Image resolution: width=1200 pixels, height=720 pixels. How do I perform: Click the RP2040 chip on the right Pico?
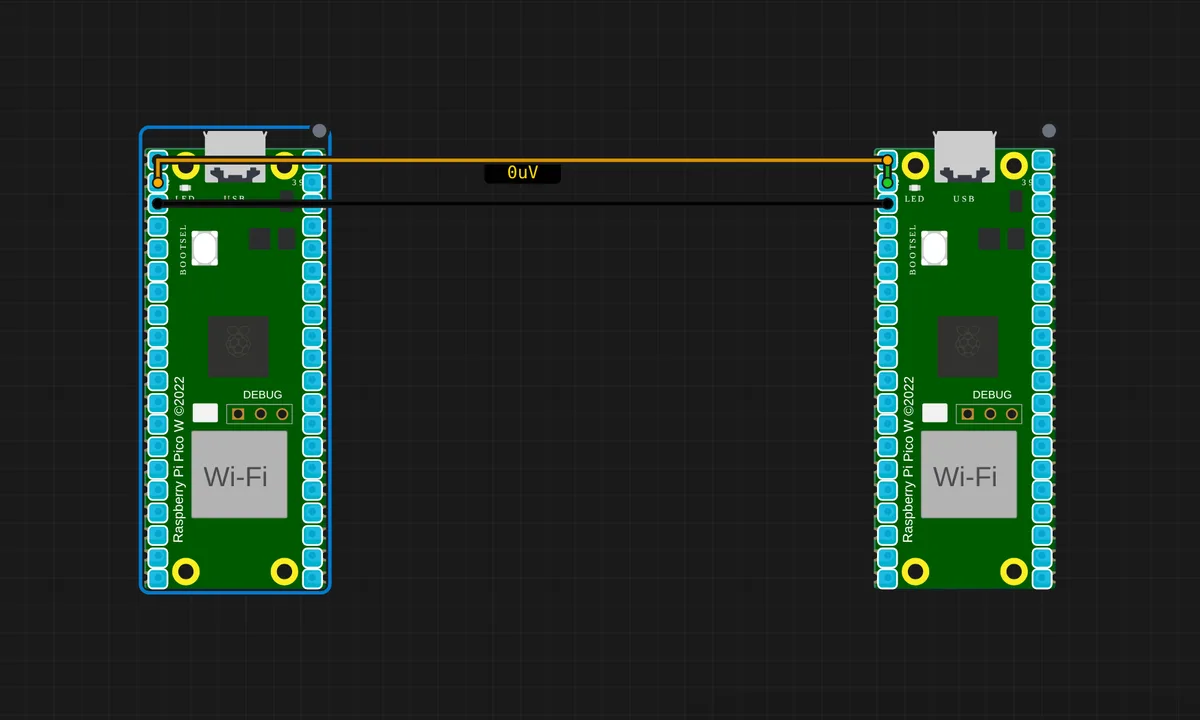tap(968, 346)
